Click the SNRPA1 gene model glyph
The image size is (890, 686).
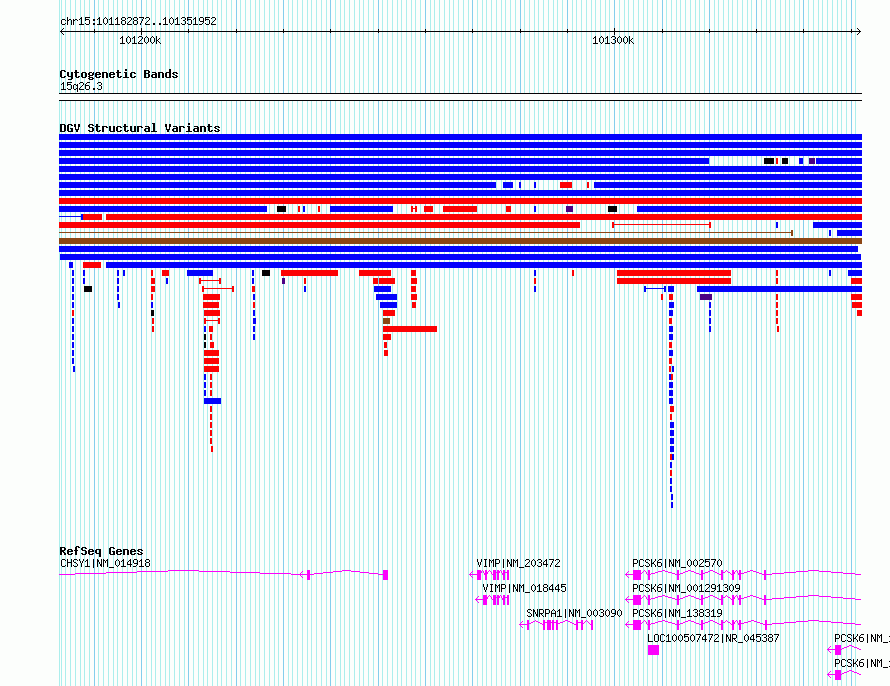coord(556,625)
